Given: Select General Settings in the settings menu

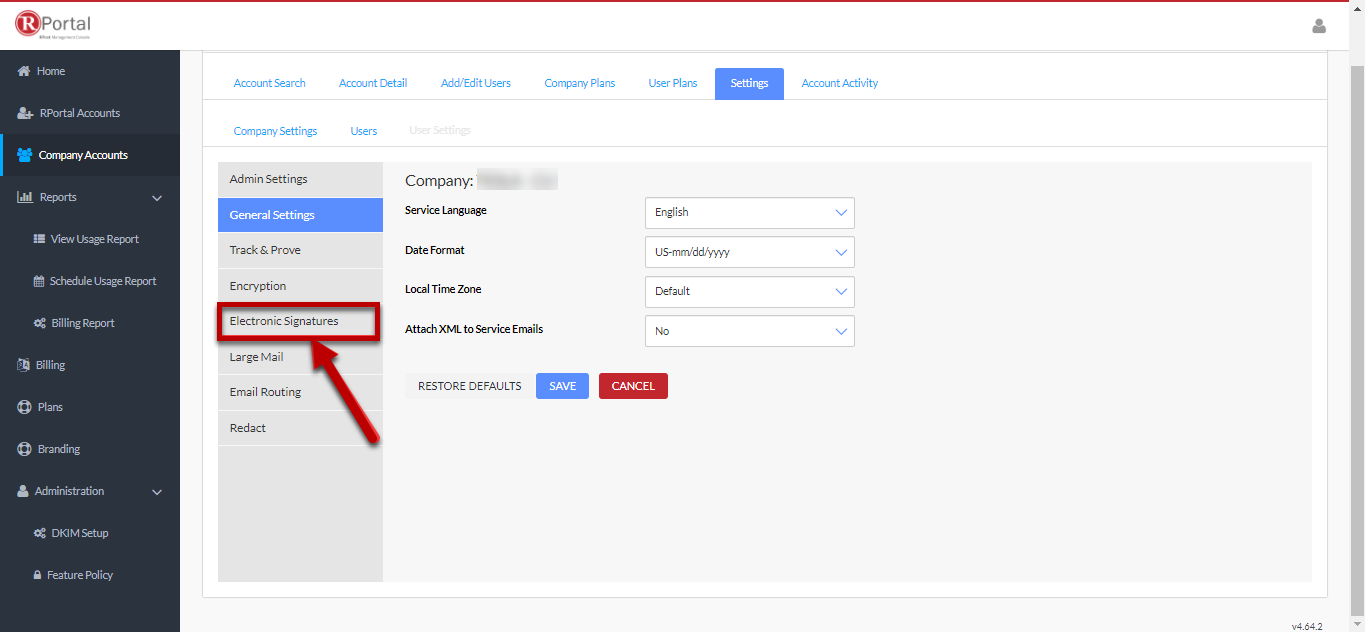Looking at the screenshot, I should pos(300,215).
